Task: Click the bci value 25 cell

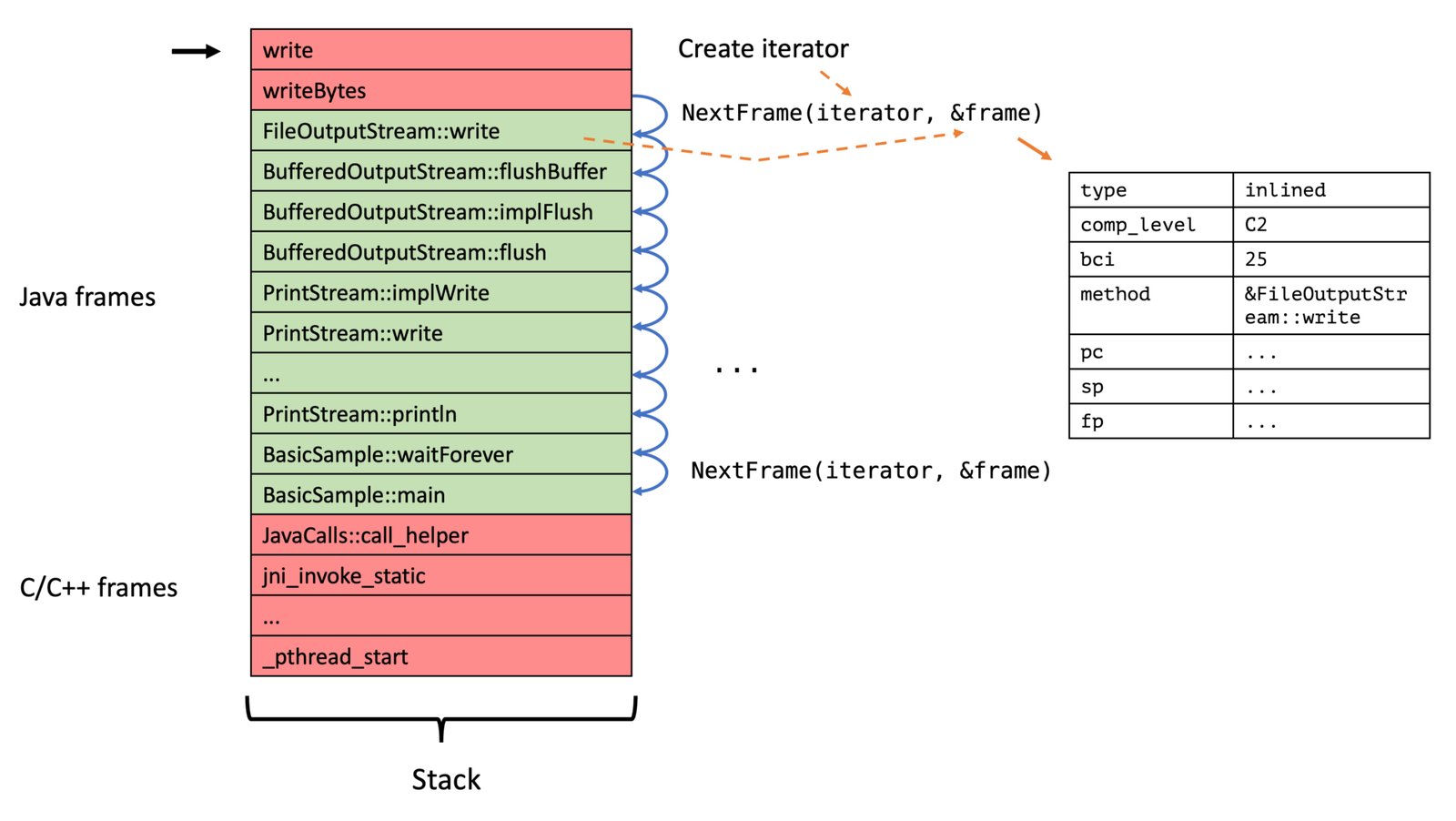Action: pos(1331,258)
